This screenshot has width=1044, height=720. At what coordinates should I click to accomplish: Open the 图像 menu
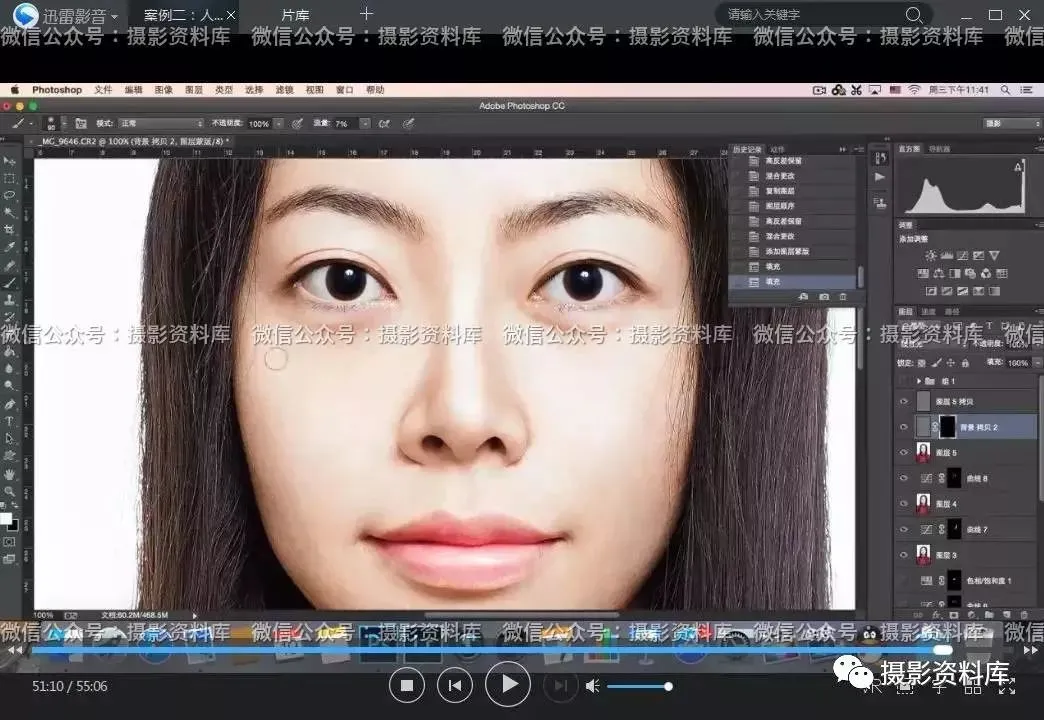coord(164,90)
